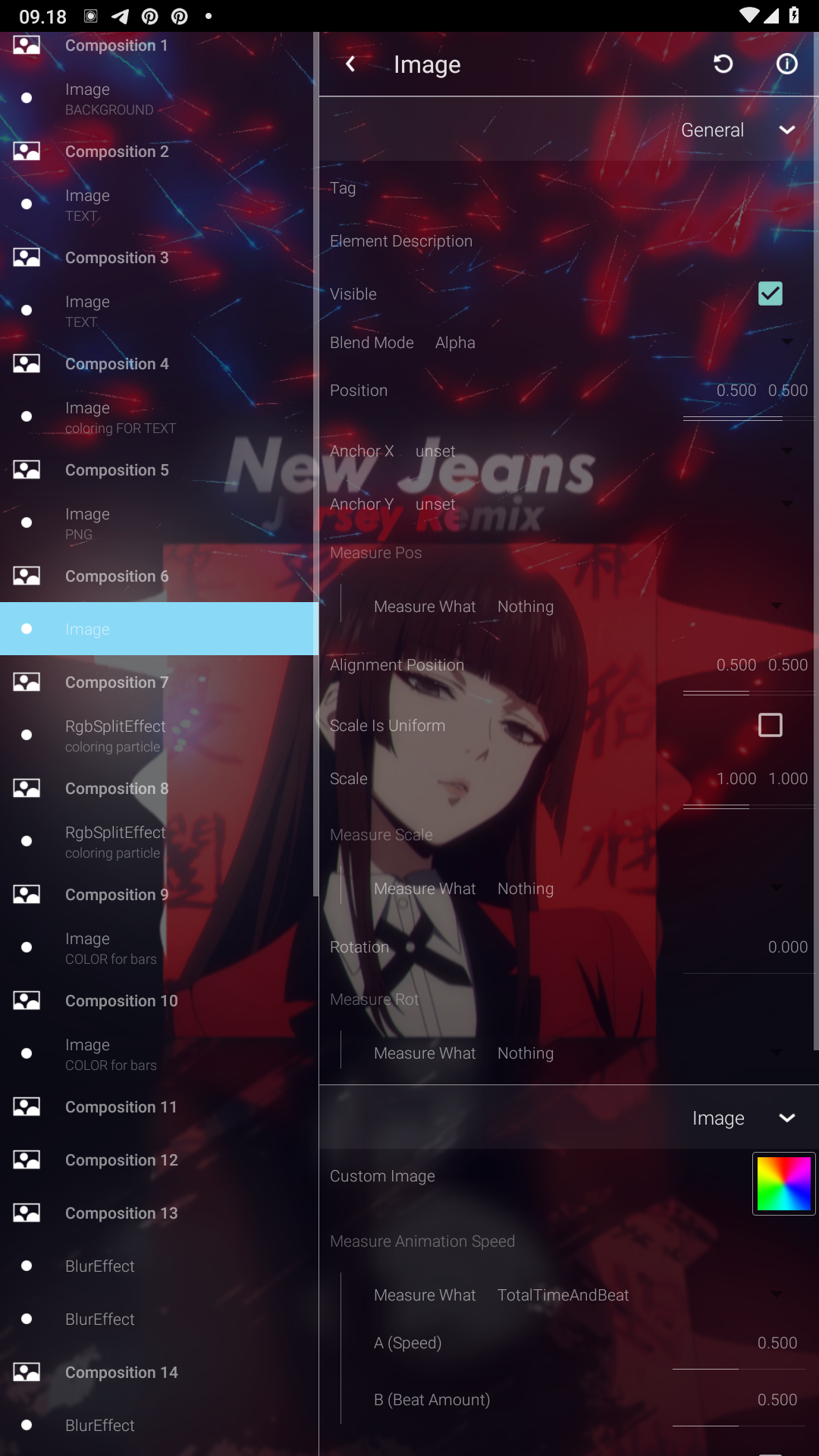Viewport: 819px width, 1456px height.
Task: Select Image TEXT under Composition 2
Action: (x=159, y=204)
